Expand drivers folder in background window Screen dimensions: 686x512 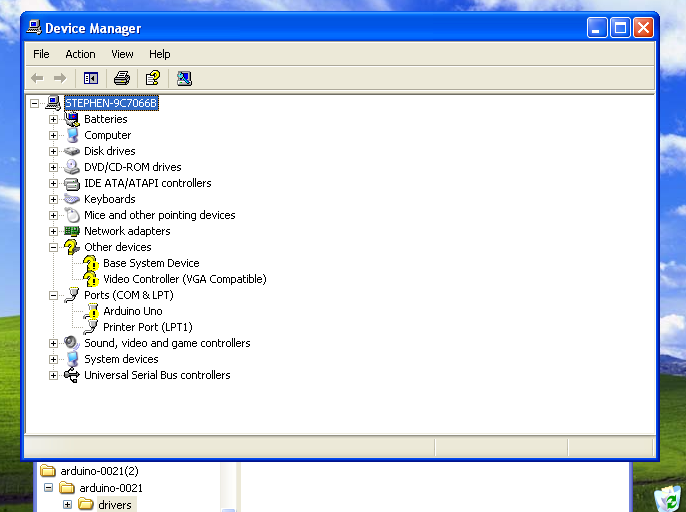click(x=67, y=505)
